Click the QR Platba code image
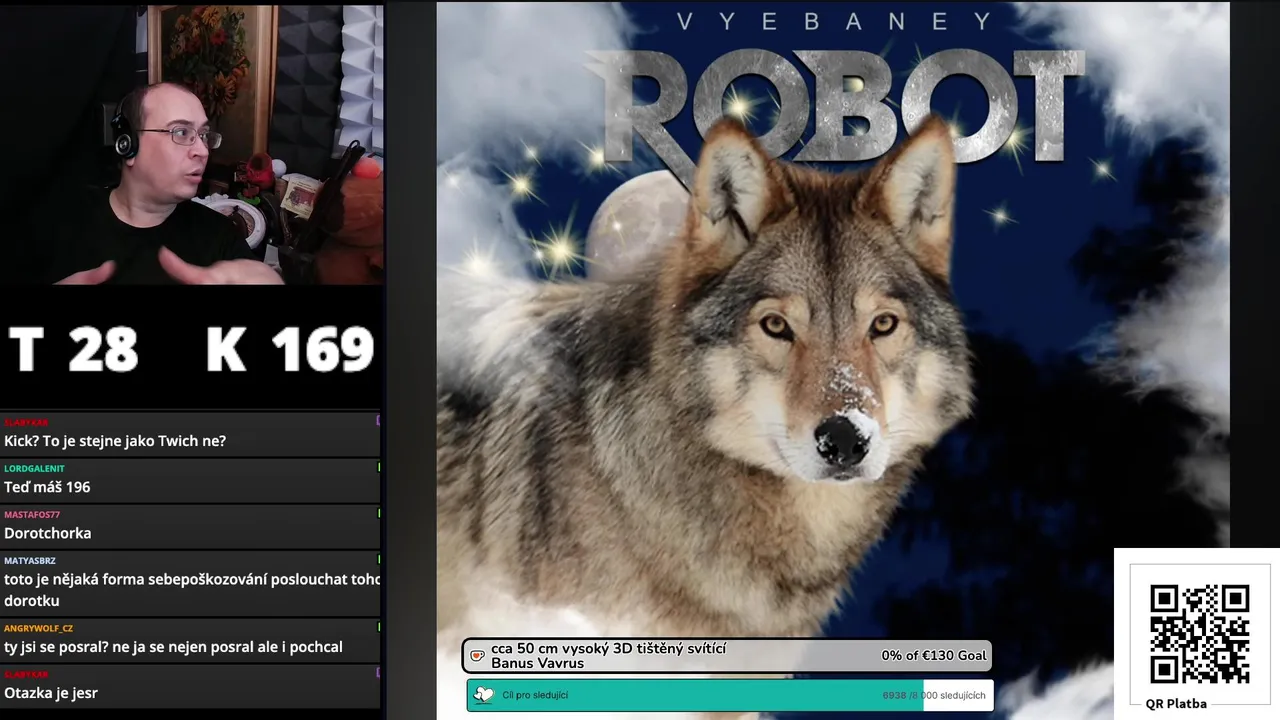 tap(1199, 633)
